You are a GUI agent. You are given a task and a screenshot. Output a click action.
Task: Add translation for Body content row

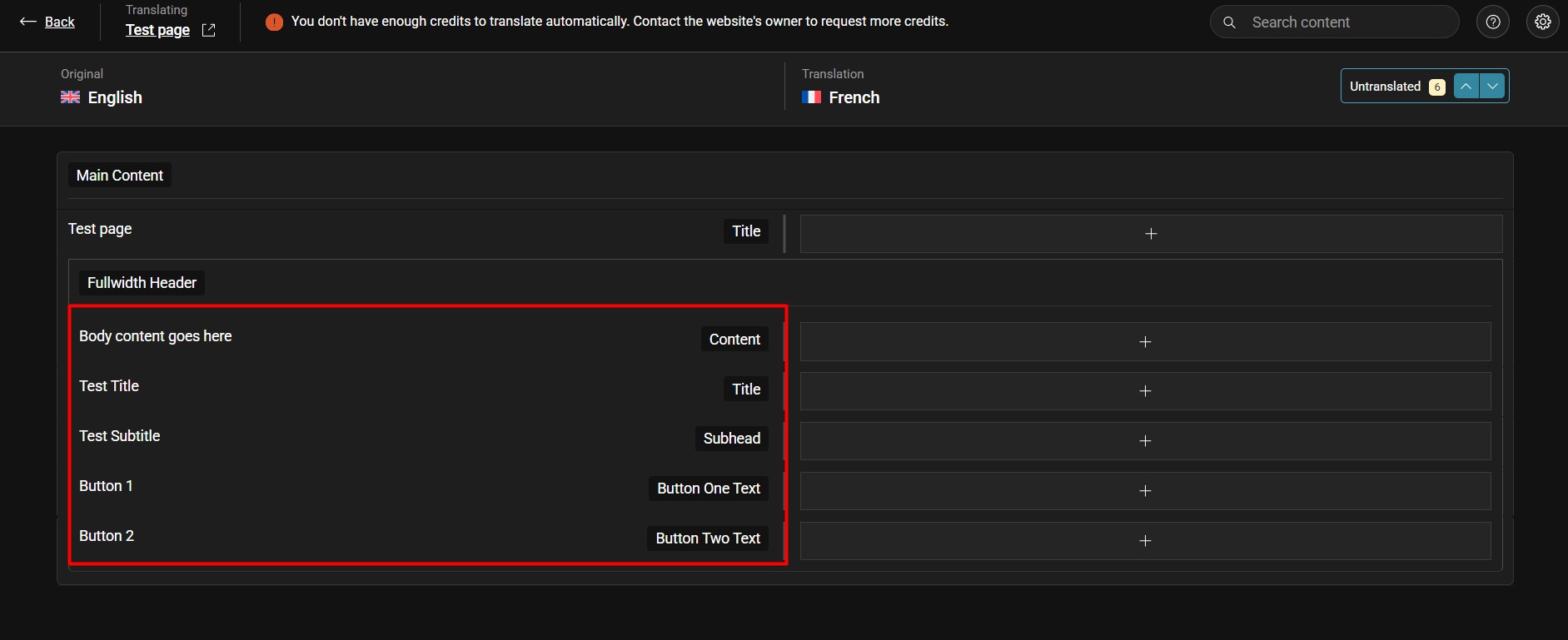point(1145,342)
